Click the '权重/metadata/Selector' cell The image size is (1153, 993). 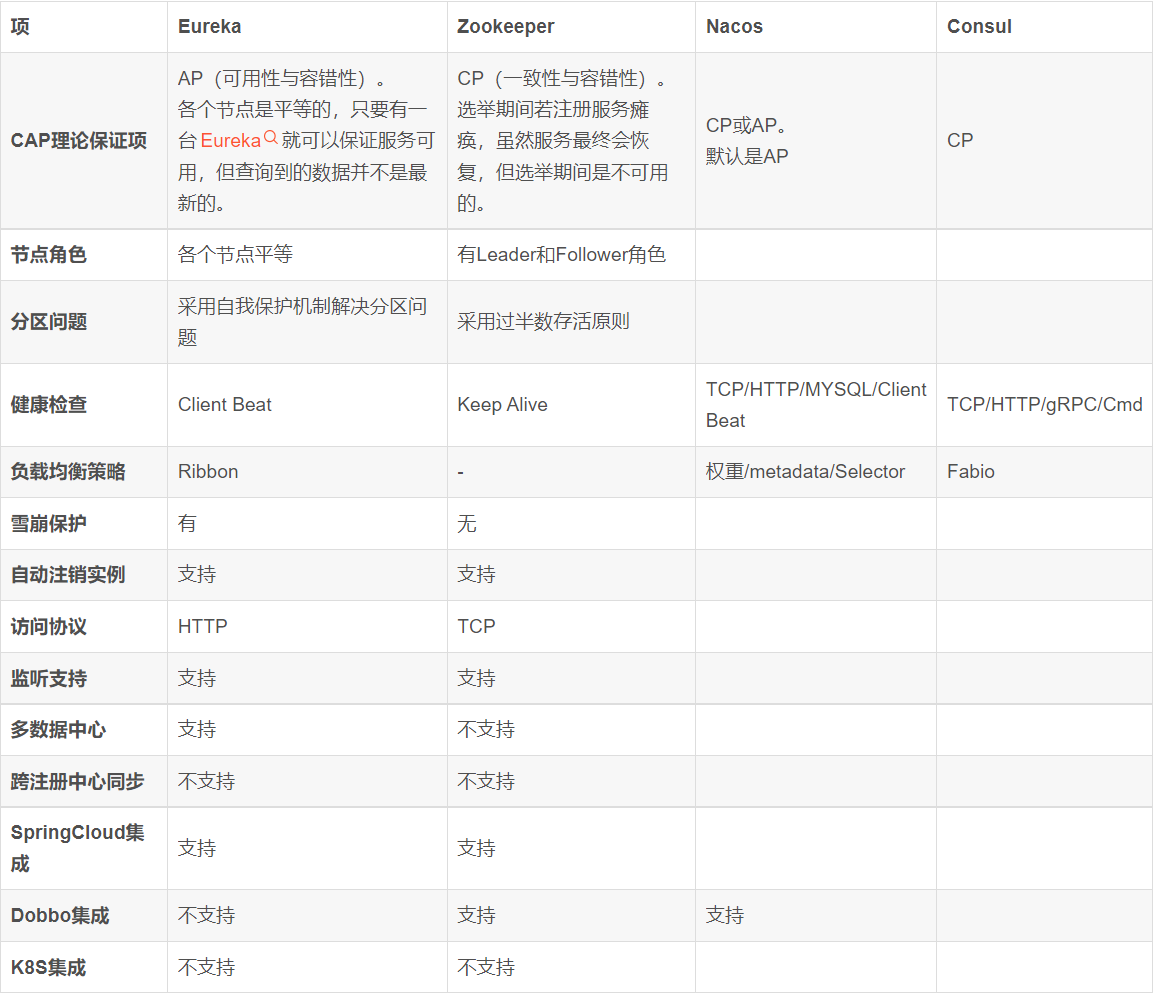(x=816, y=471)
